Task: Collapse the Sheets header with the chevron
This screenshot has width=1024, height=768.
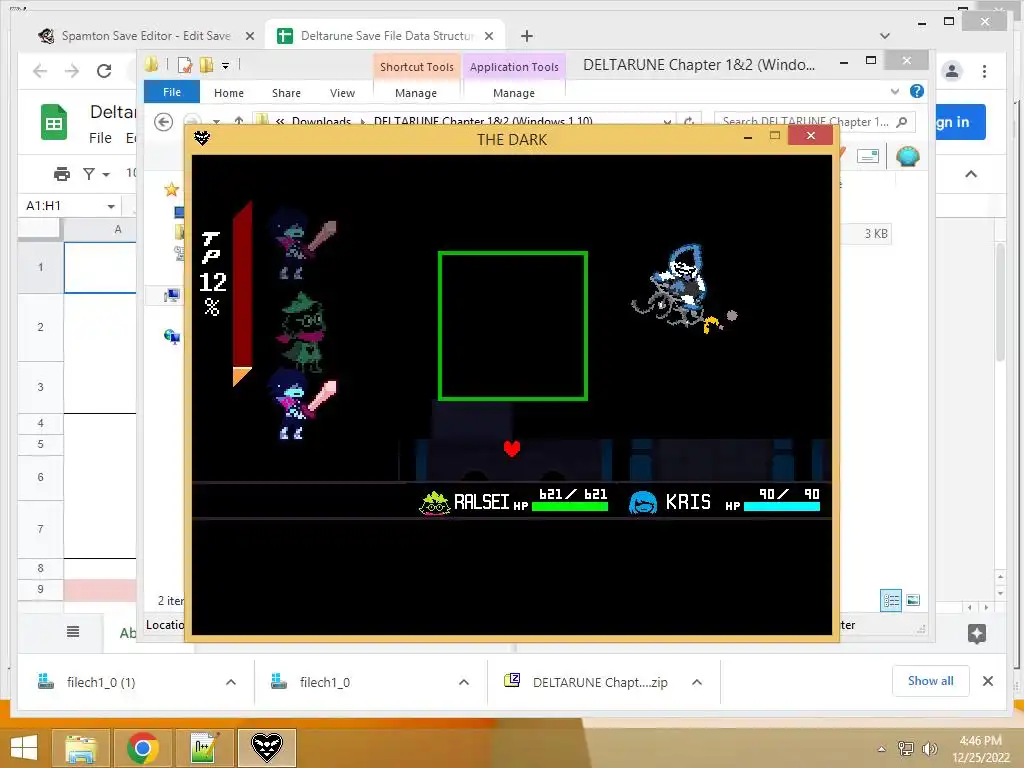Action: pyautogui.click(x=971, y=174)
